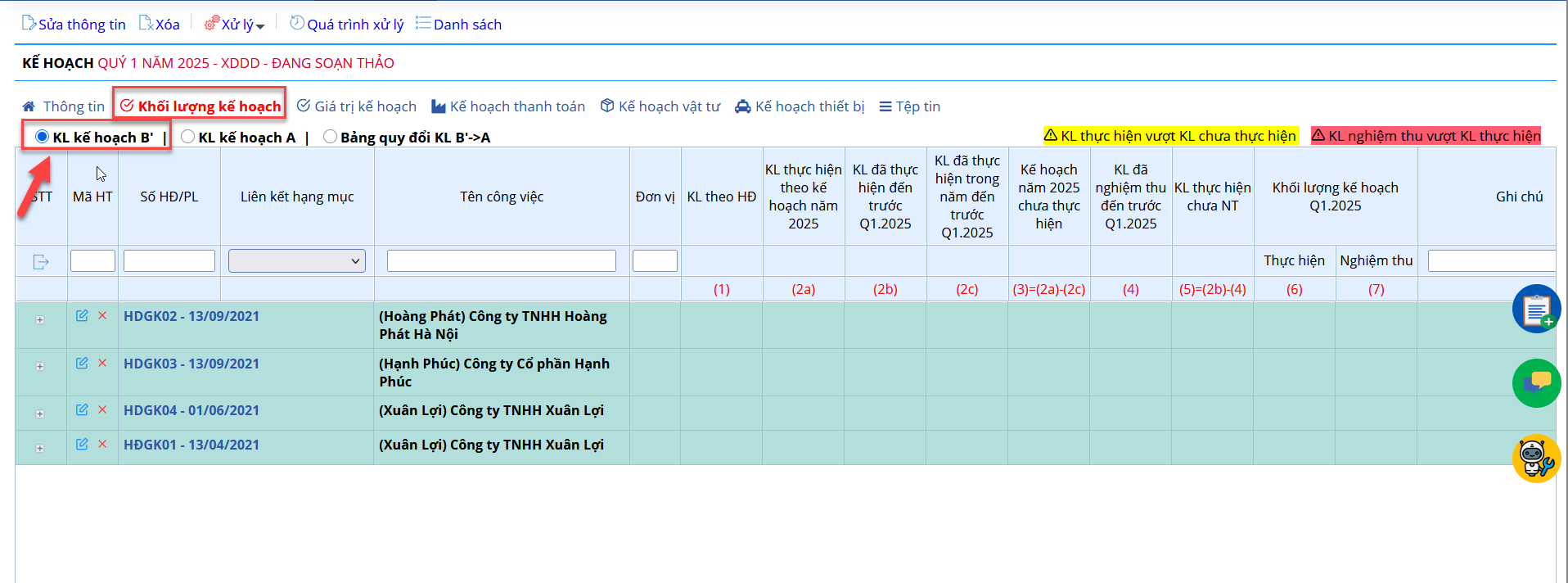Open the 'Liên kết hạng mục' filter dropdown

[x=296, y=261]
